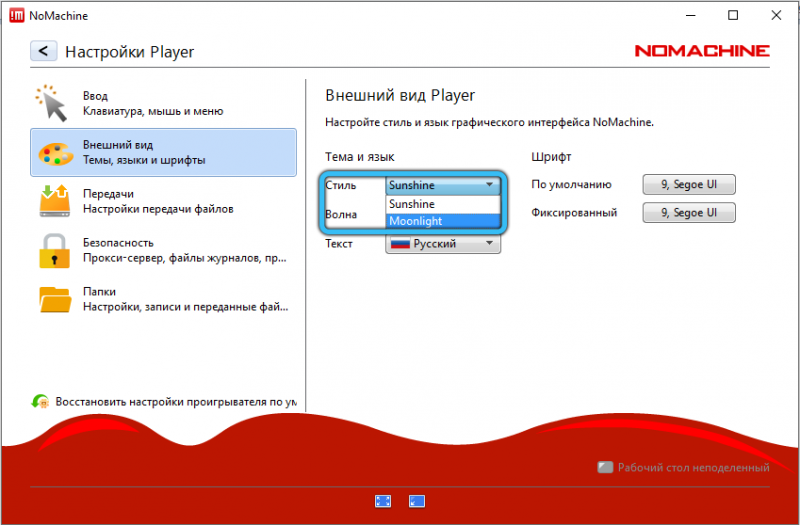The height and width of the screenshot is (525, 800).
Task: Click the Тема и язык label
Action: coord(360,157)
